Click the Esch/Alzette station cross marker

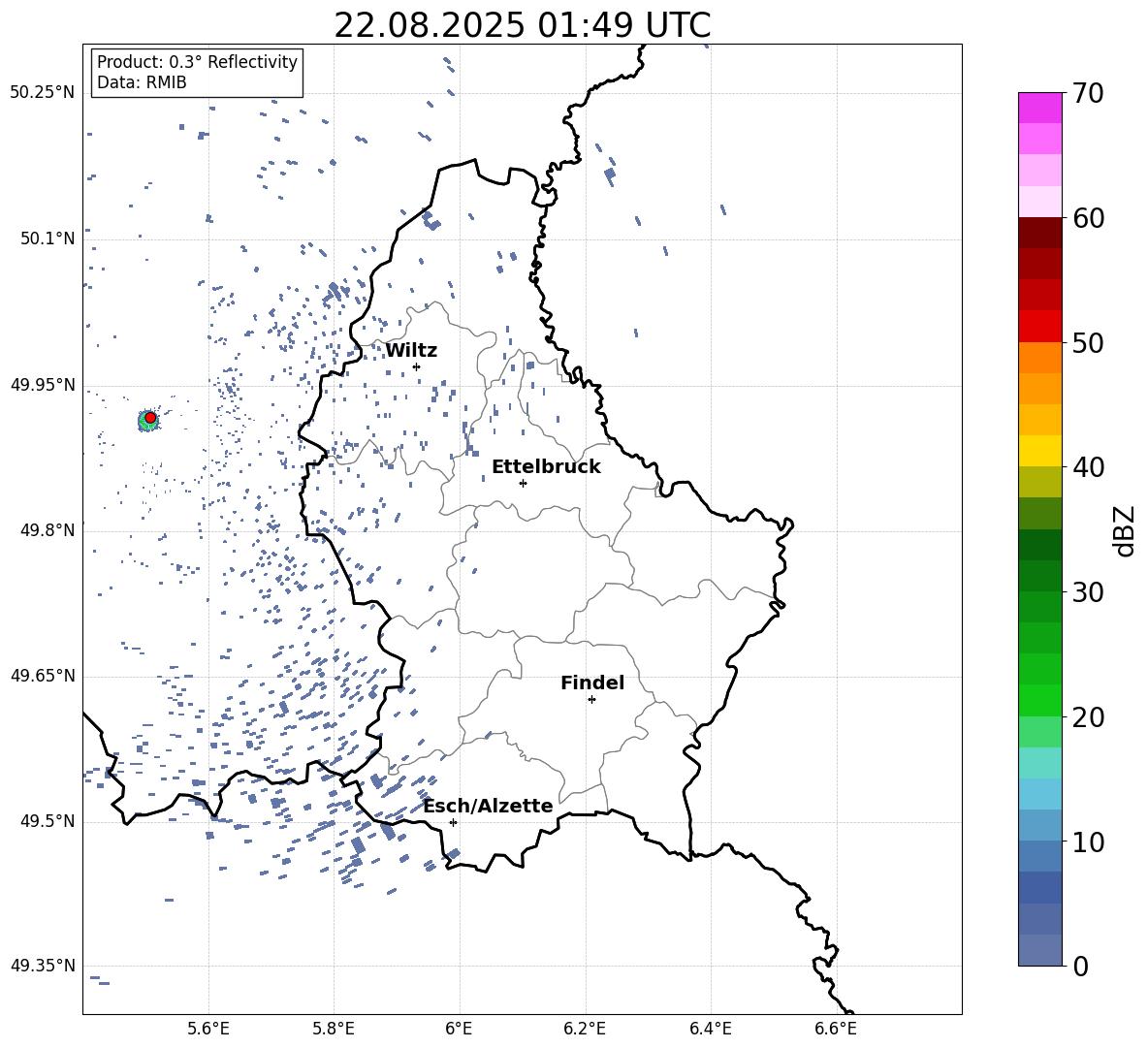tap(453, 822)
